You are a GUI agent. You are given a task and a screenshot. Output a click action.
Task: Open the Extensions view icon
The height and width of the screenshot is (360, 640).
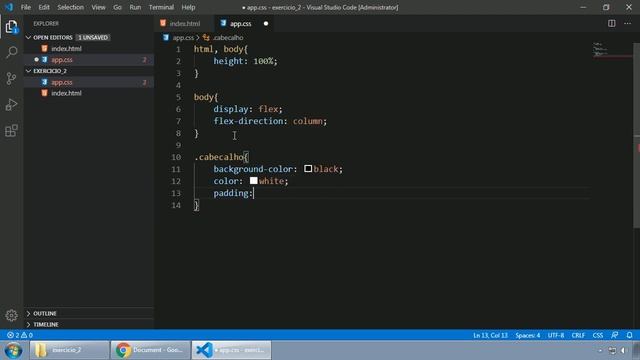pos(11,131)
